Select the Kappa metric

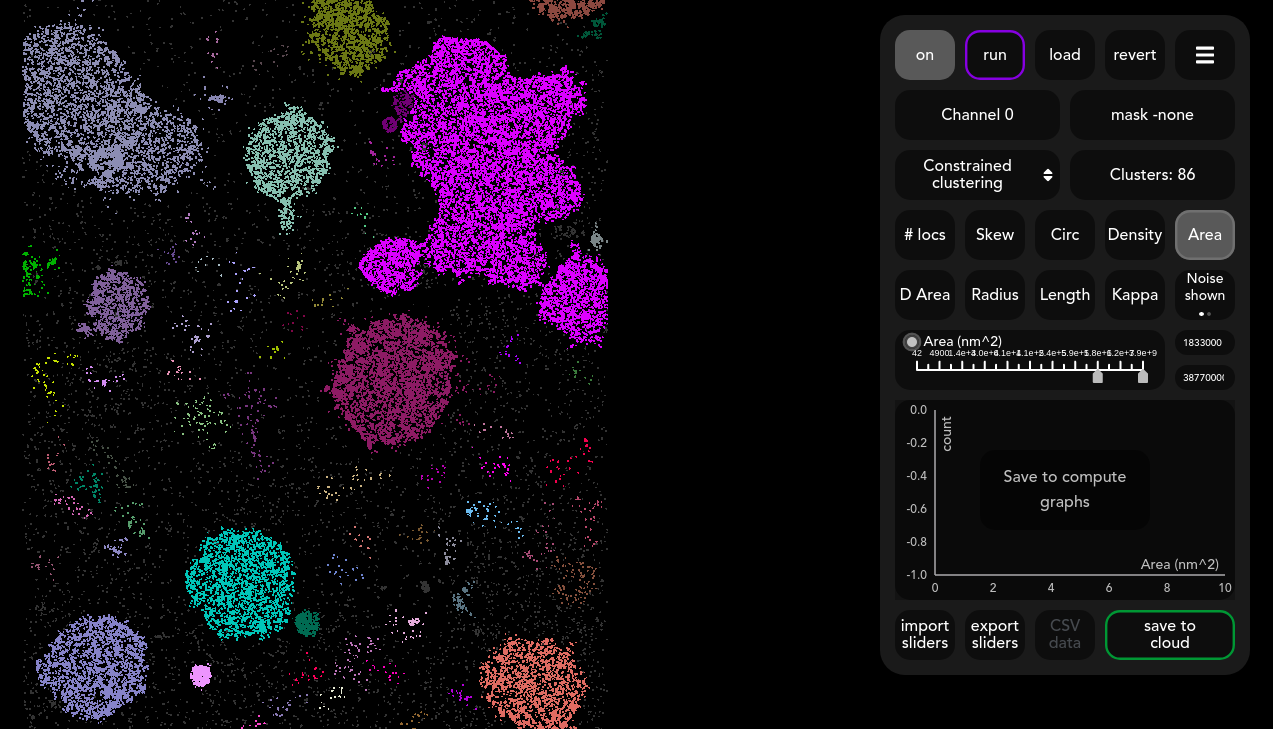(x=1134, y=295)
